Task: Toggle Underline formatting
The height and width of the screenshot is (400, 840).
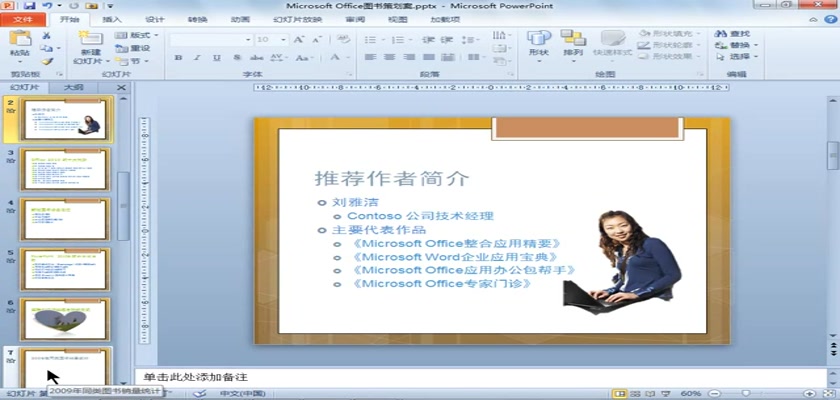Action: (216, 57)
